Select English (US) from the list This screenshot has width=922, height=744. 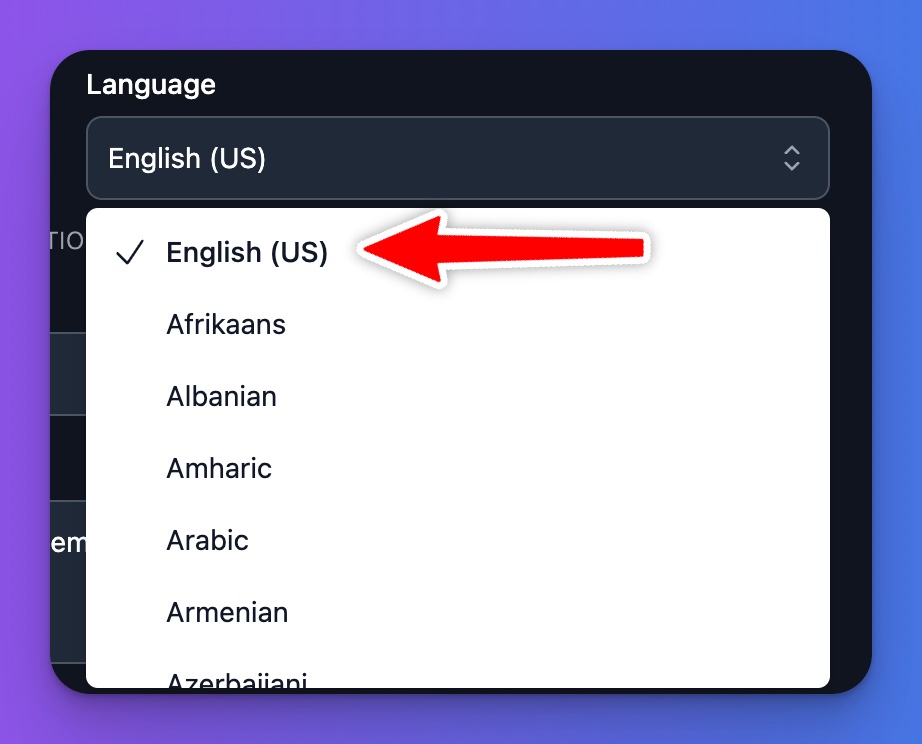[247, 253]
